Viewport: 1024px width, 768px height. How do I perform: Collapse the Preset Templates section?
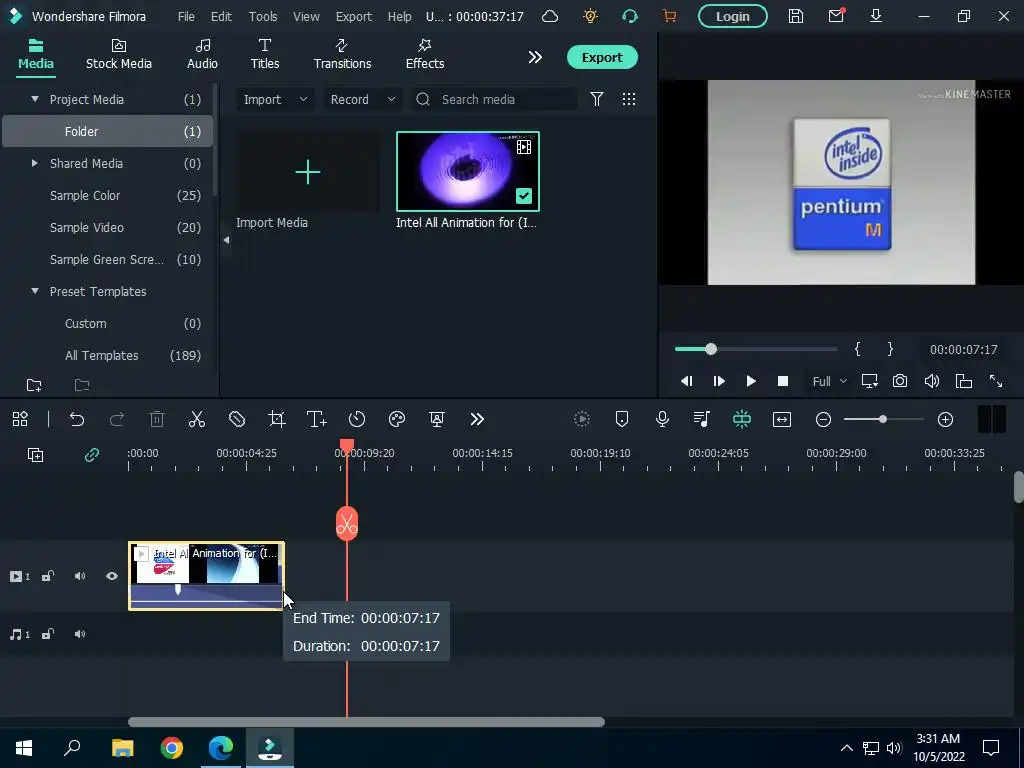tap(35, 291)
